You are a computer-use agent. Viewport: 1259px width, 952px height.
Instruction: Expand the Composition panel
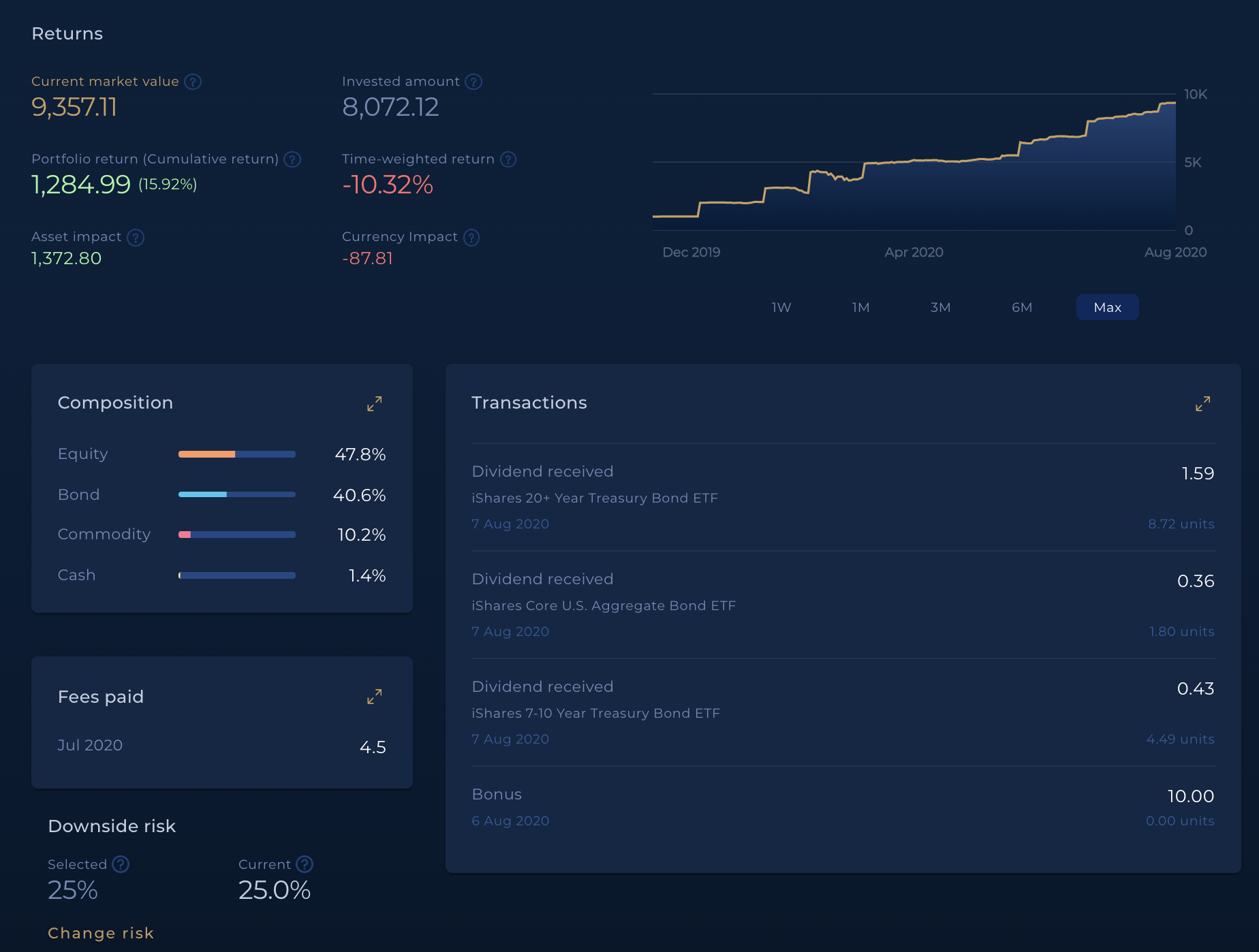coord(374,404)
